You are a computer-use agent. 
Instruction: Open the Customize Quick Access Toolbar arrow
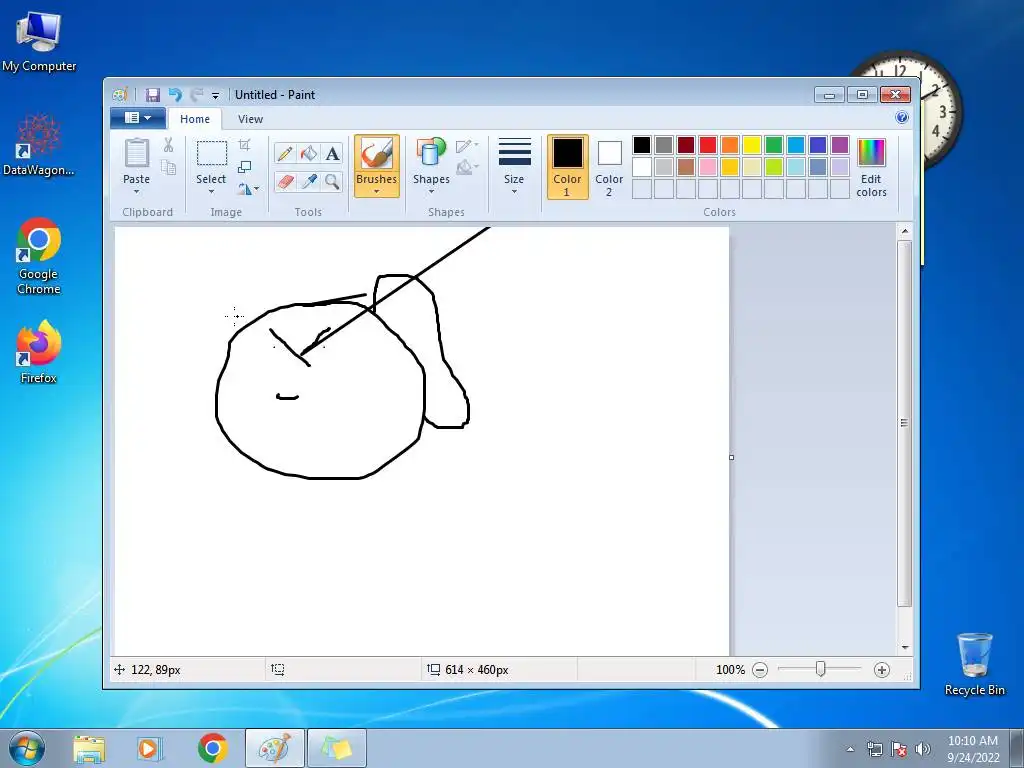[215, 95]
